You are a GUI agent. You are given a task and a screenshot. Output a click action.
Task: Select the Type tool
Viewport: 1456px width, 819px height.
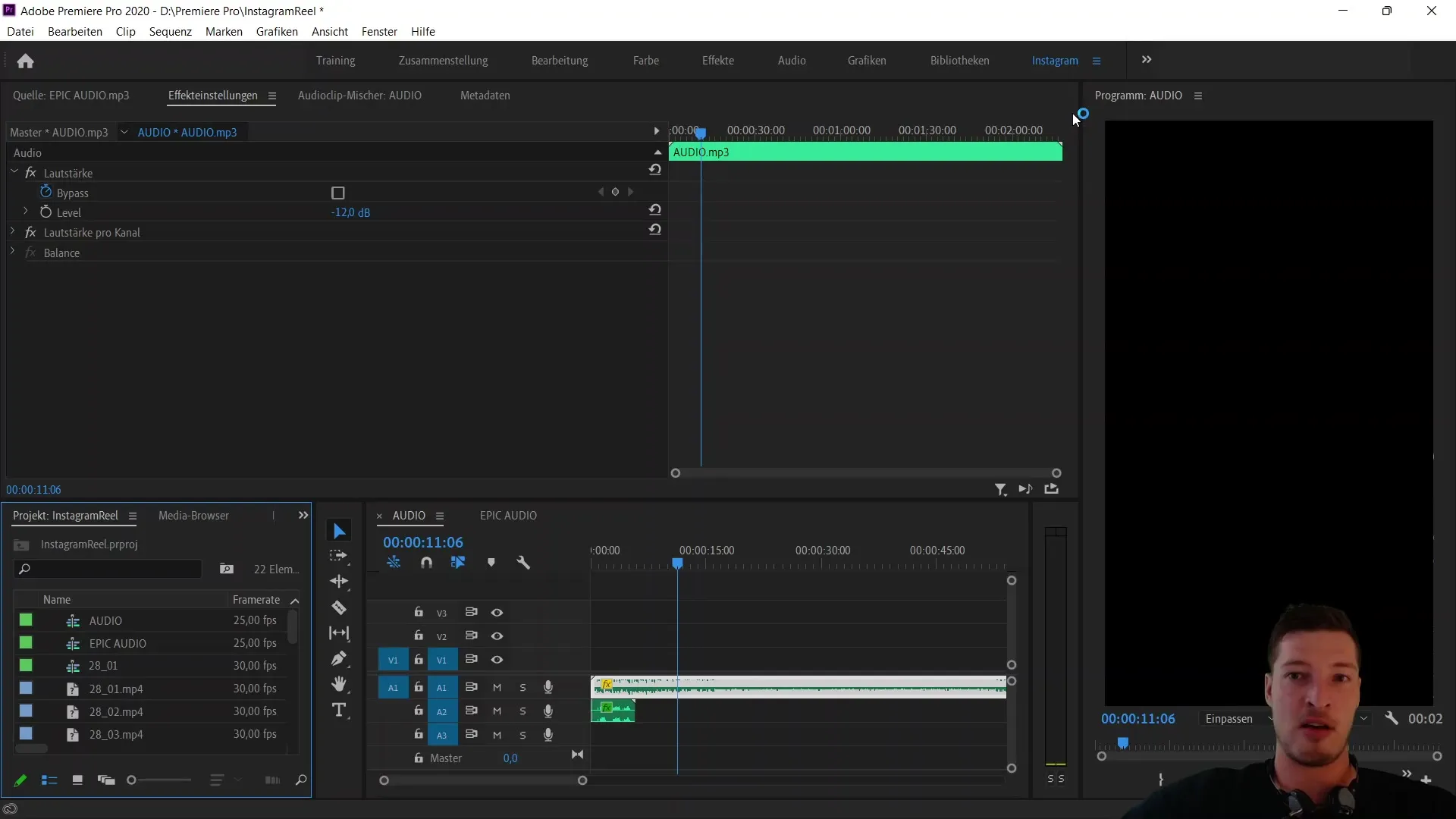coord(339,710)
